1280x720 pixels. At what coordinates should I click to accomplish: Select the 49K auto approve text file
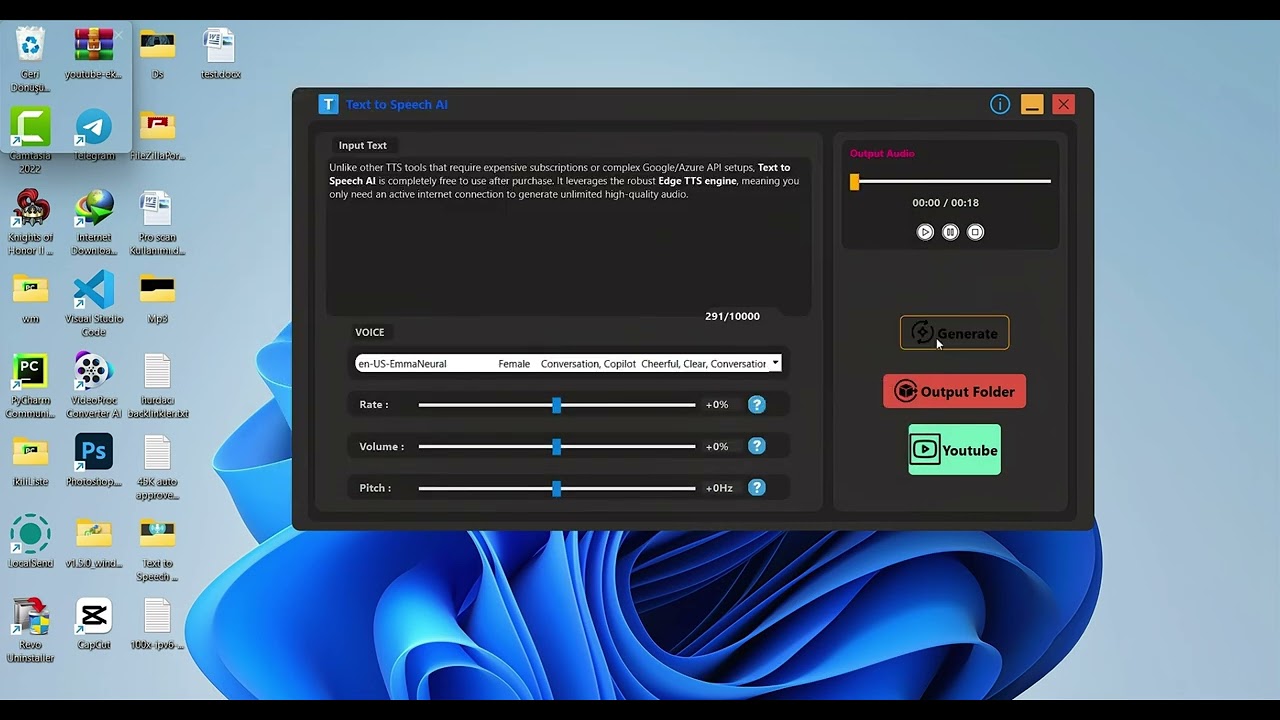click(x=157, y=467)
